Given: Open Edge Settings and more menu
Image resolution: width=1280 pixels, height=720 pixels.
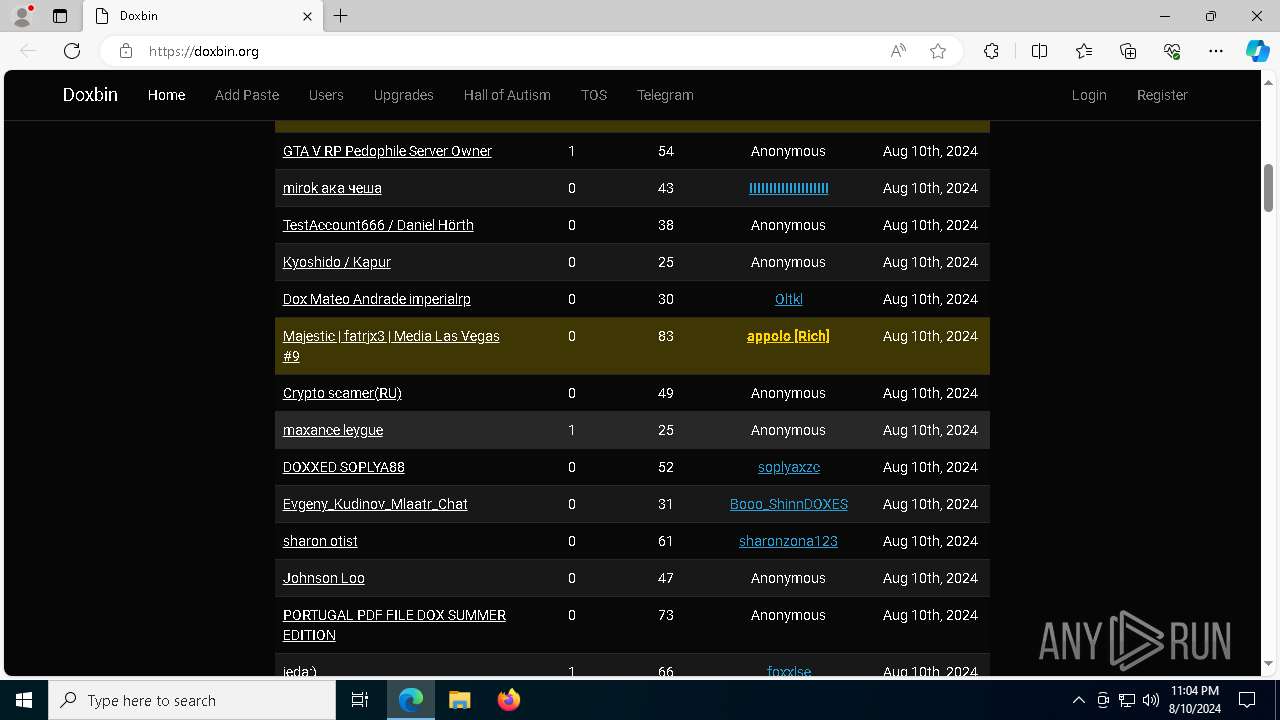Looking at the screenshot, I should point(1216,51).
